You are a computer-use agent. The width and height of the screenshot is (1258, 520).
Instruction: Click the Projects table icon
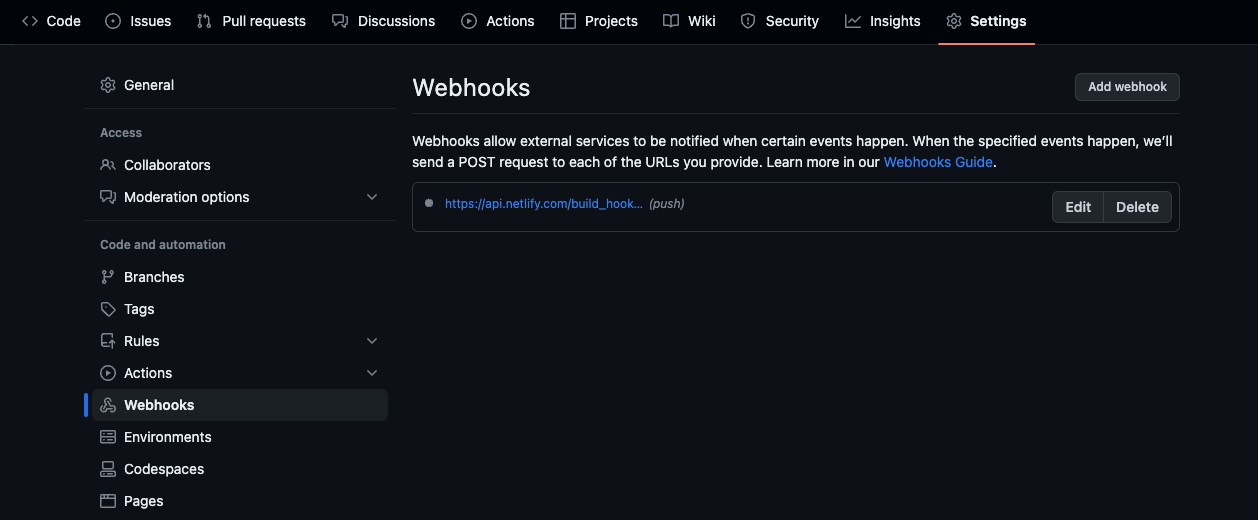pos(568,21)
